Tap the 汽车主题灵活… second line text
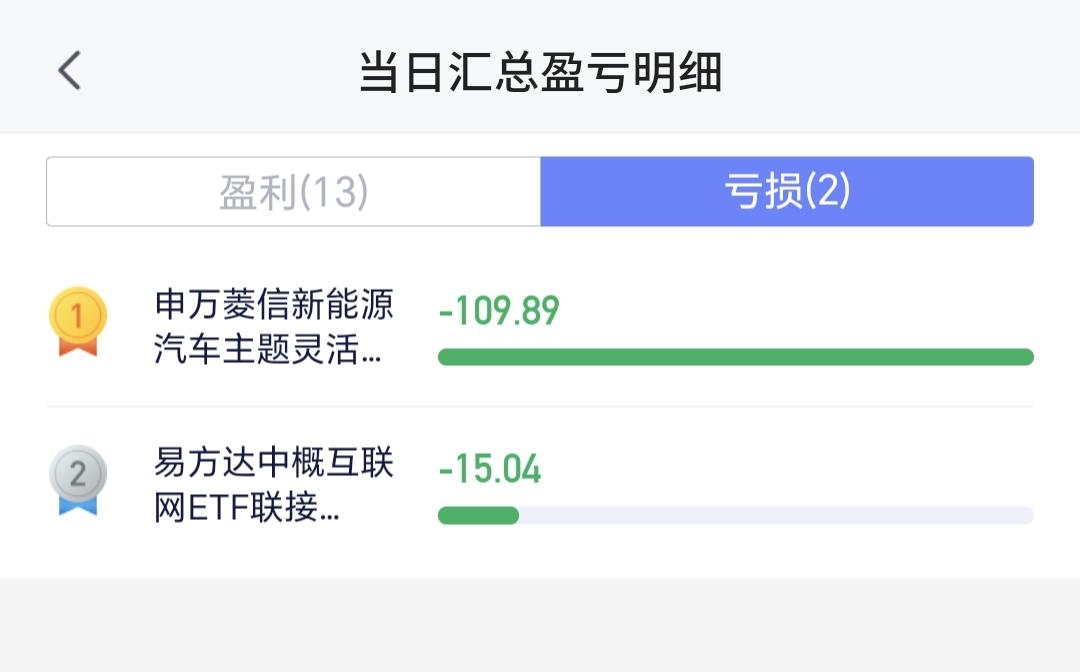This screenshot has height=672, width=1080. [x=268, y=349]
